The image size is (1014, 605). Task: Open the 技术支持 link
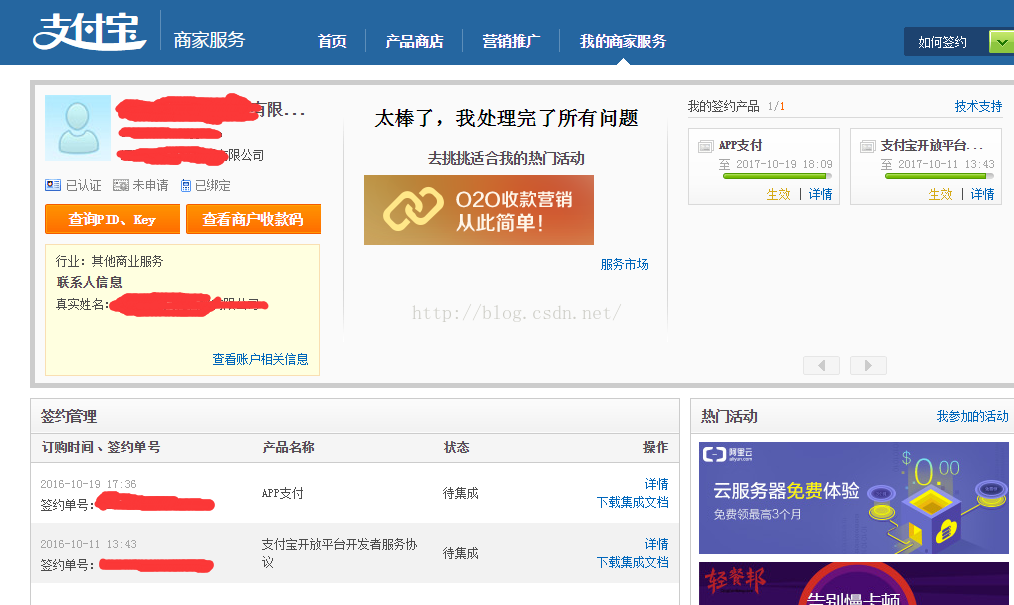coord(978,106)
